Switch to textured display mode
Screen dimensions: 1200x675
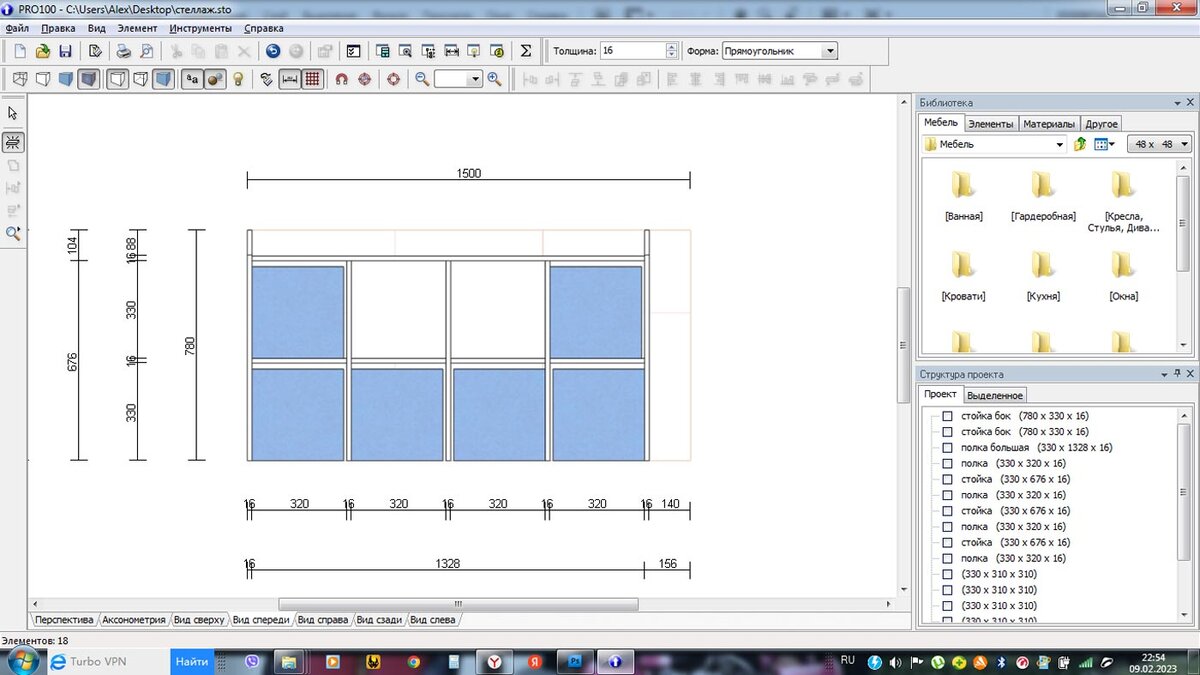88,79
